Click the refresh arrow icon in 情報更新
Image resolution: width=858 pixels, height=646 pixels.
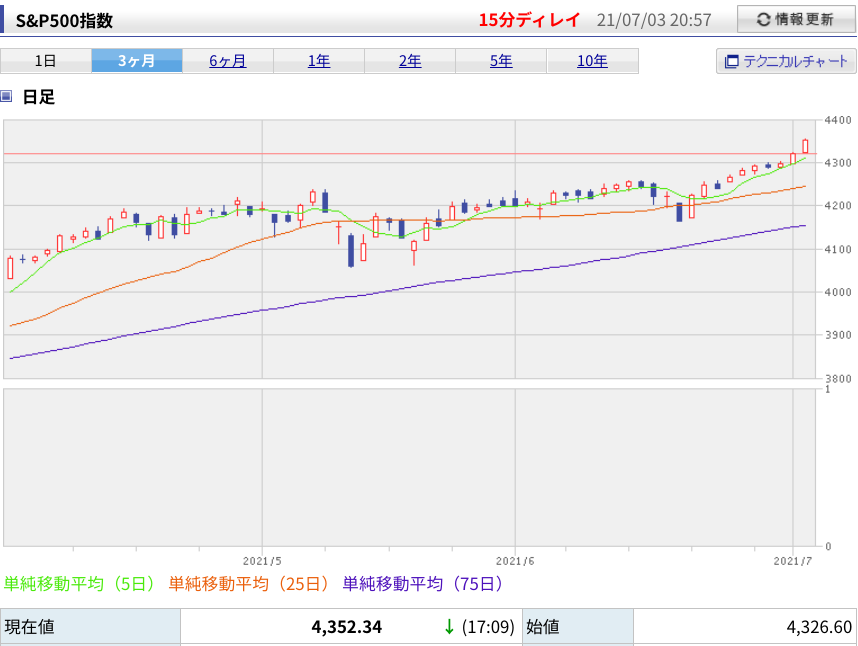[763, 20]
